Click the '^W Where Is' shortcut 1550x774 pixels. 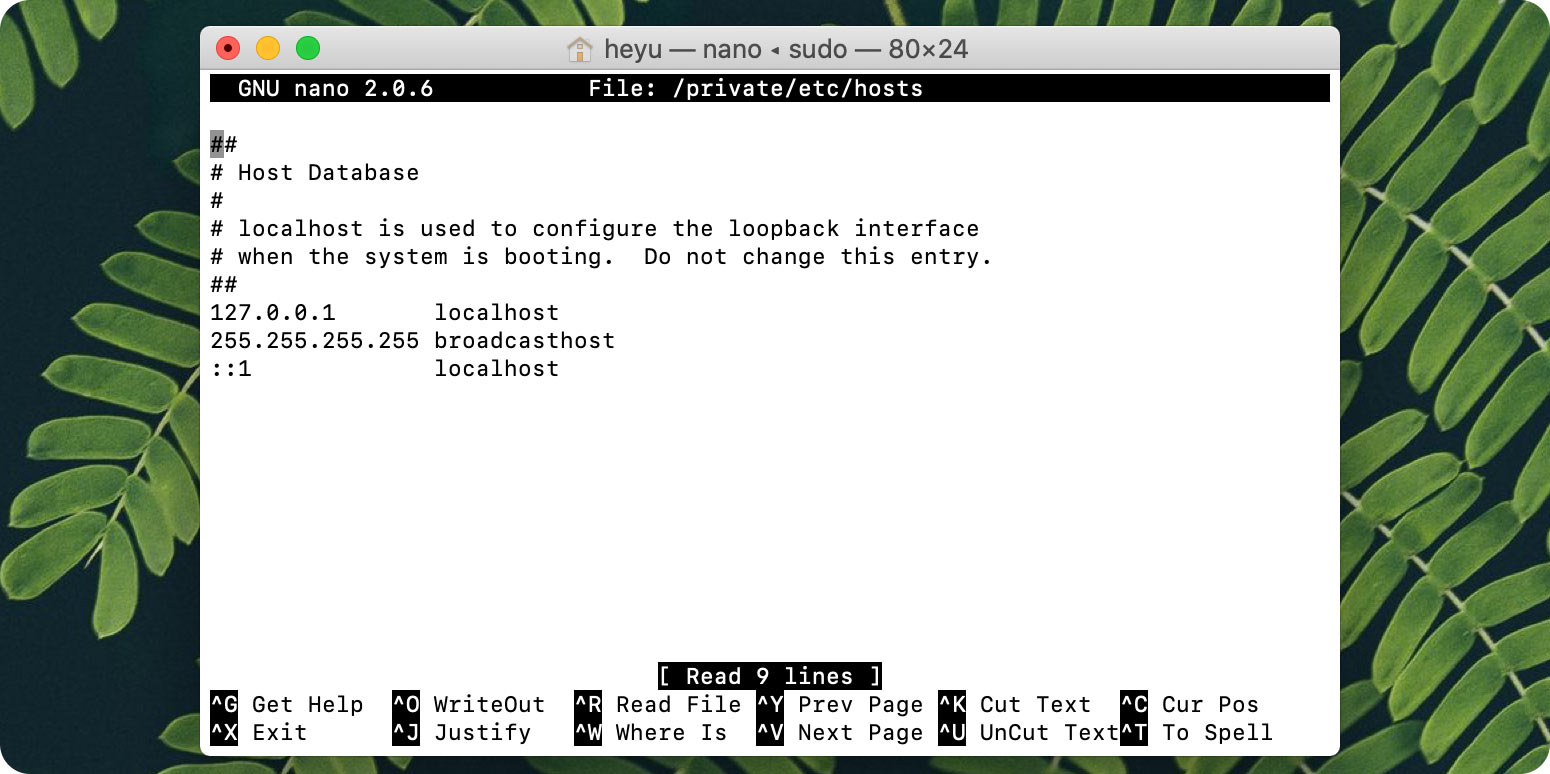tap(651, 732)
